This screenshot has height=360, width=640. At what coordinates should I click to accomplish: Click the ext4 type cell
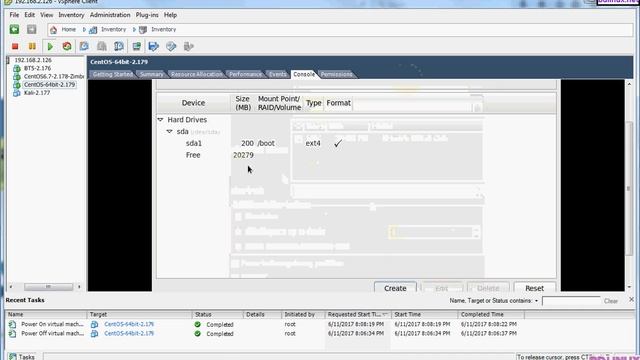click(x=313, y=143)
